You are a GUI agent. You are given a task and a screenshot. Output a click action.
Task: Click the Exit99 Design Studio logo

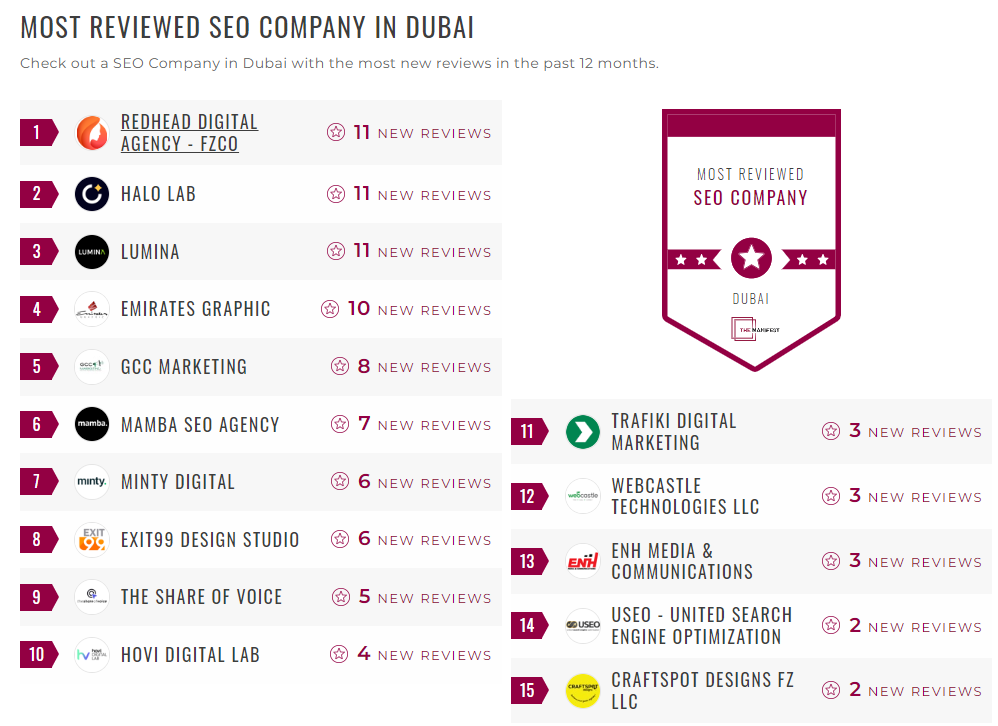91,539
